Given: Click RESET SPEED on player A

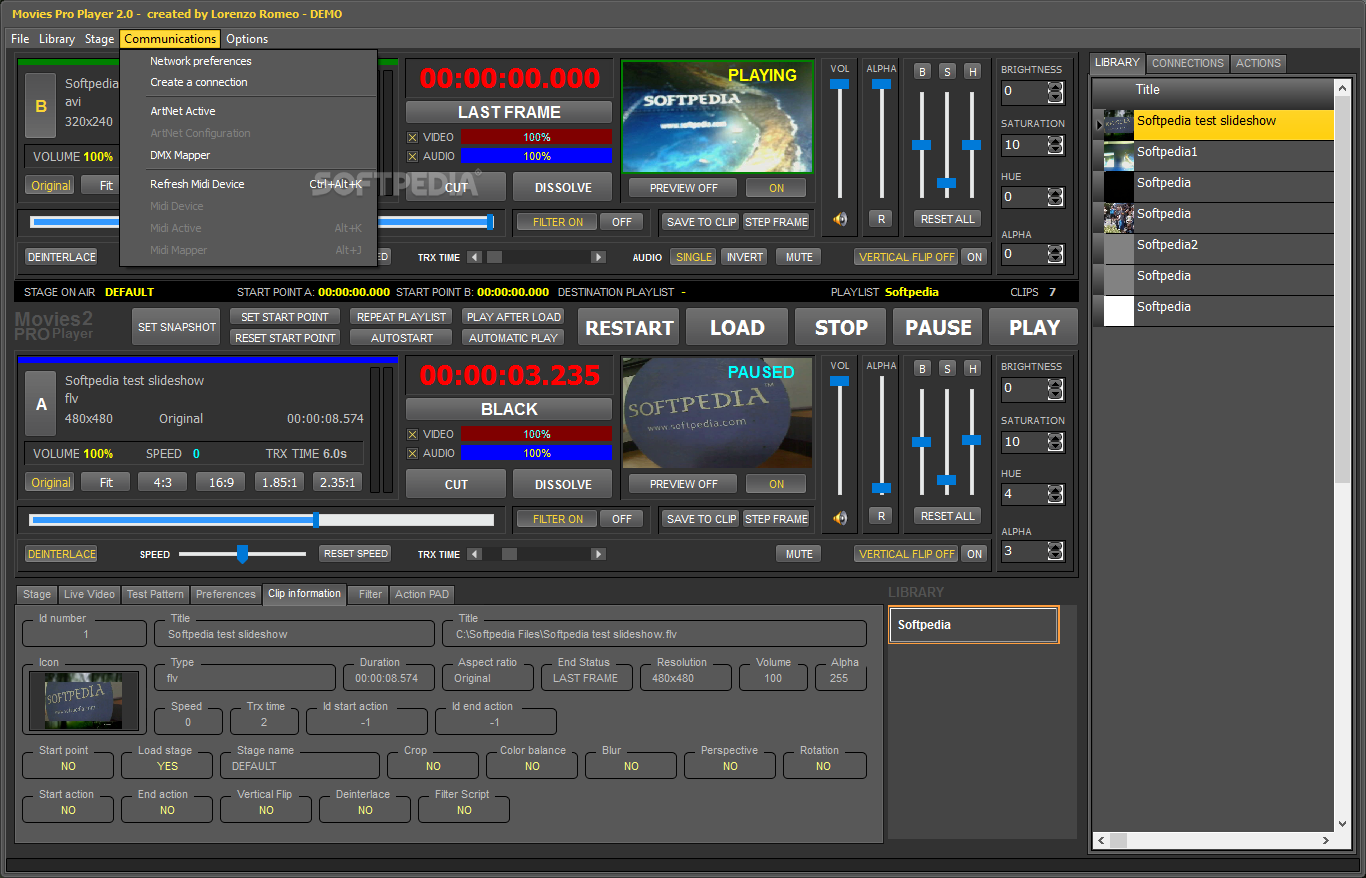Looking at the screenshot, I should (355, 554).
